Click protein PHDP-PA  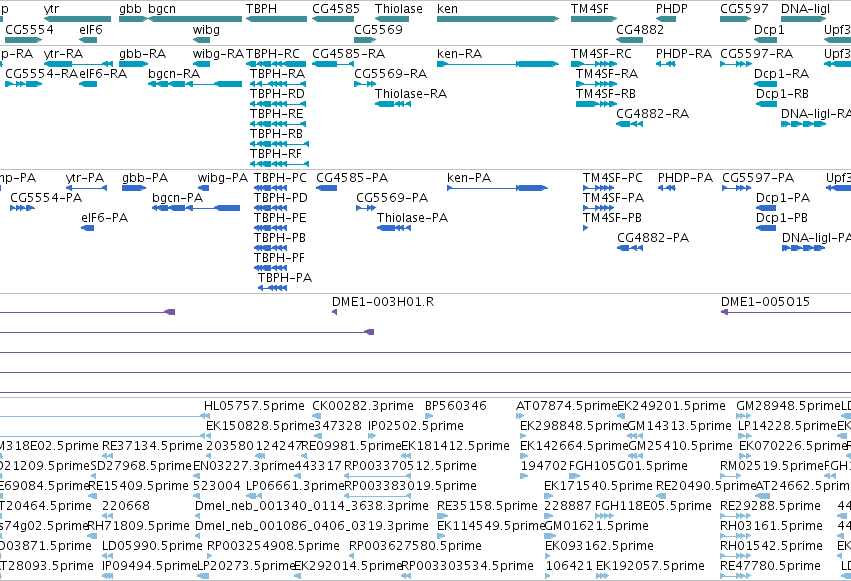(685, 178)
